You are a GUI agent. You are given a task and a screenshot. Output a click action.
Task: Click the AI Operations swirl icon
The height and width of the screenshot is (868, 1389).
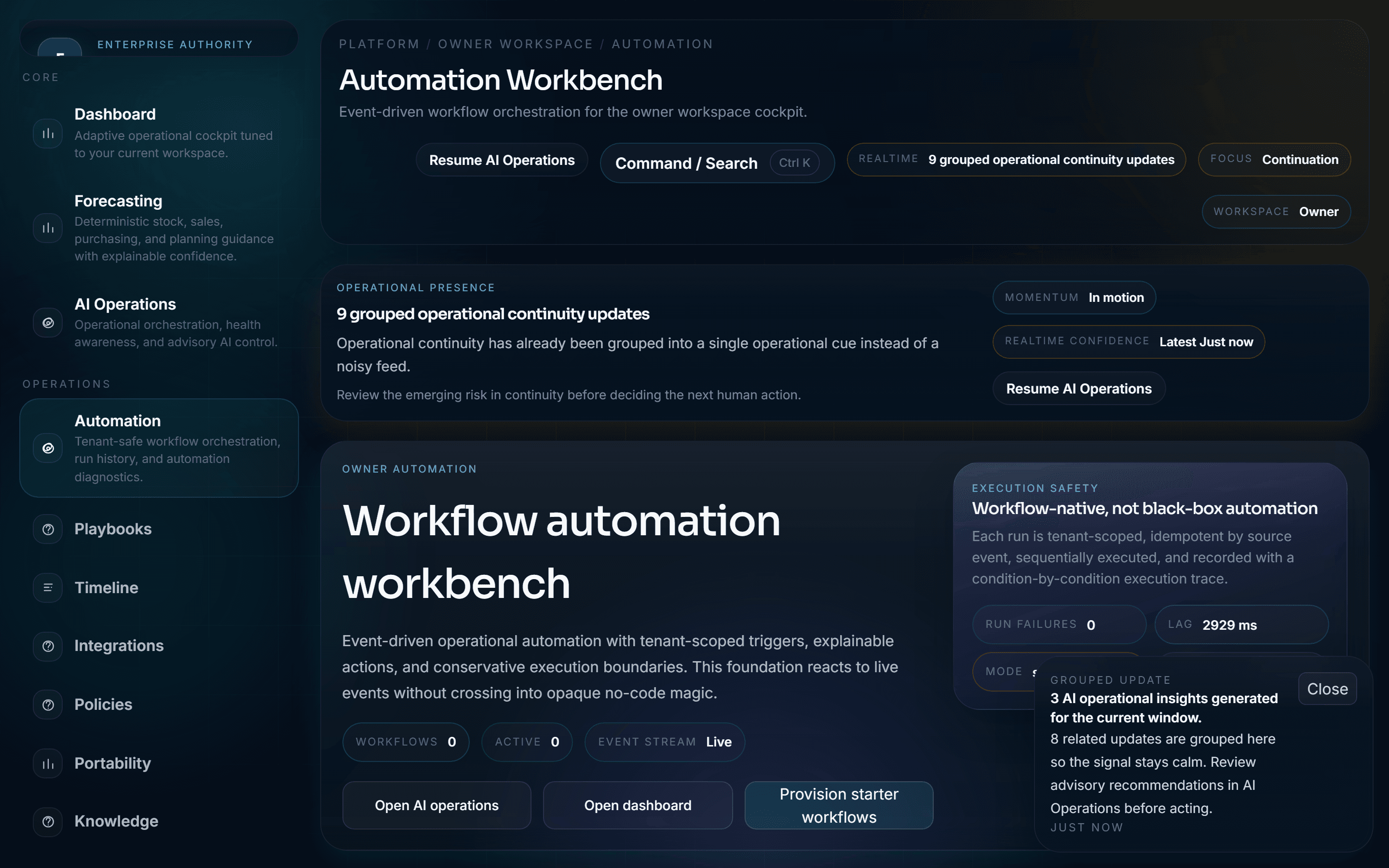click(48, 323)
